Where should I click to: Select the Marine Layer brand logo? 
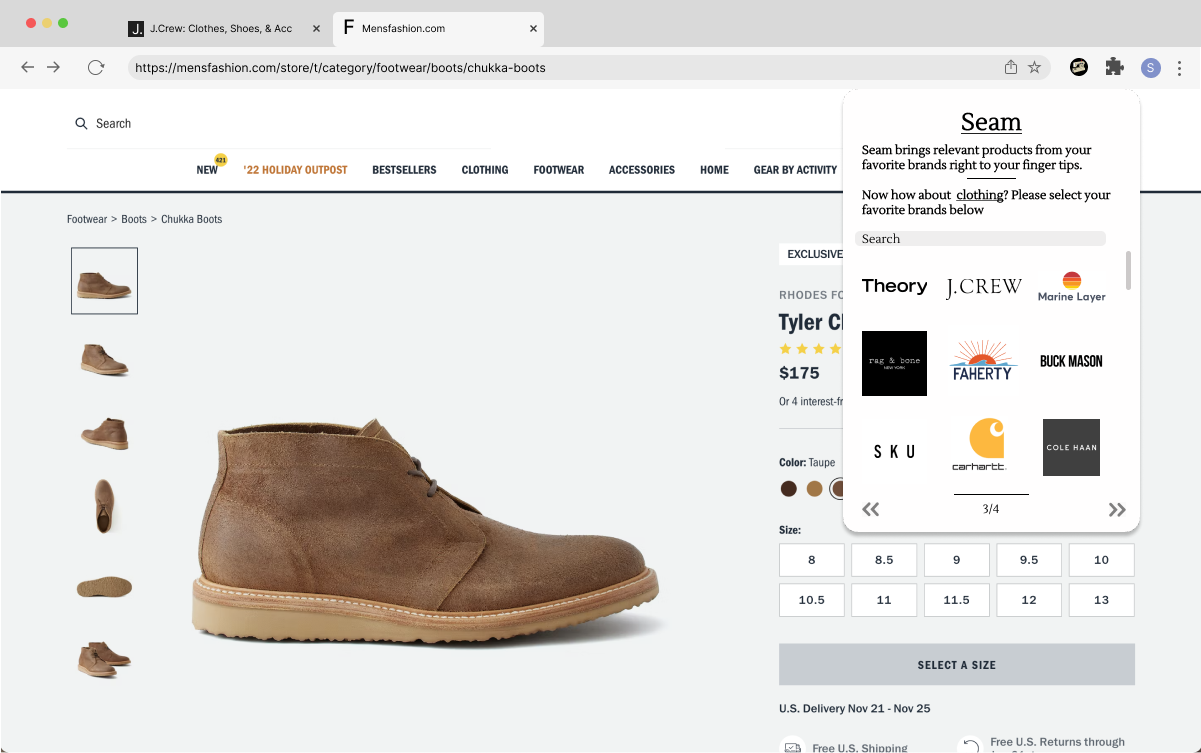pos(1071,286)
